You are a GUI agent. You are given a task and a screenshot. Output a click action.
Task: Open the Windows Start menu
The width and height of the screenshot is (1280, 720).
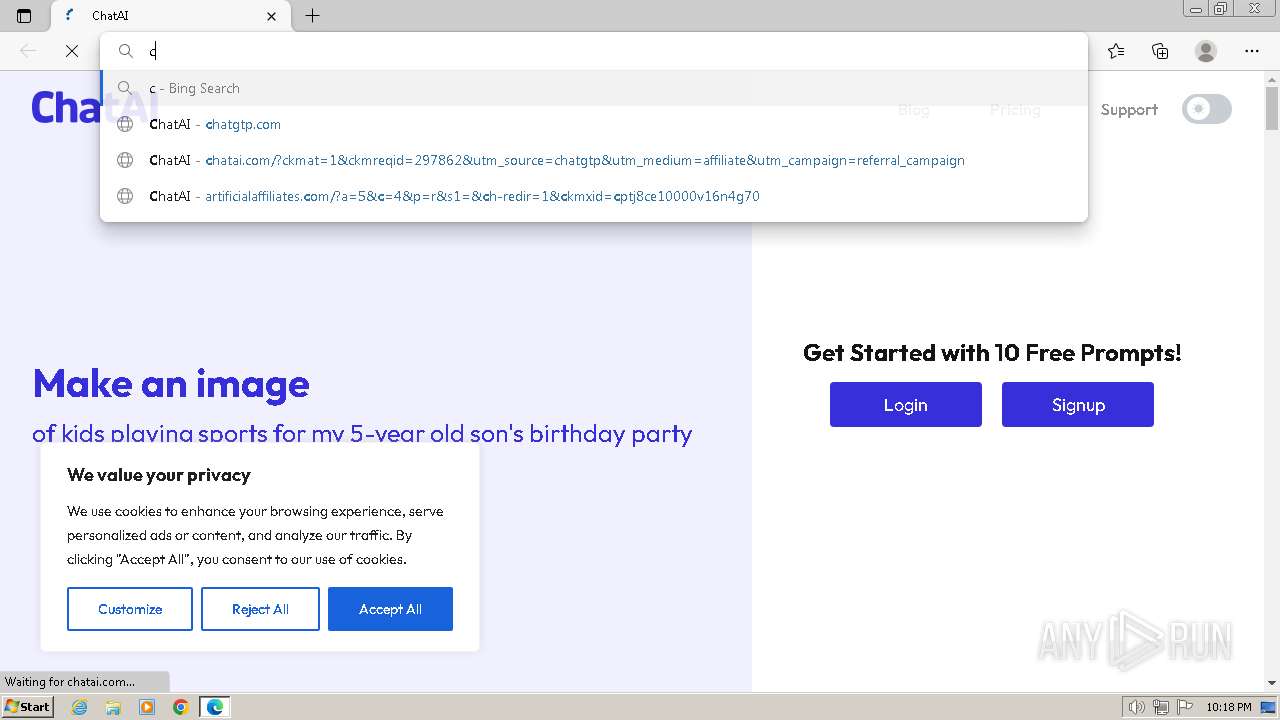point(28,706)
